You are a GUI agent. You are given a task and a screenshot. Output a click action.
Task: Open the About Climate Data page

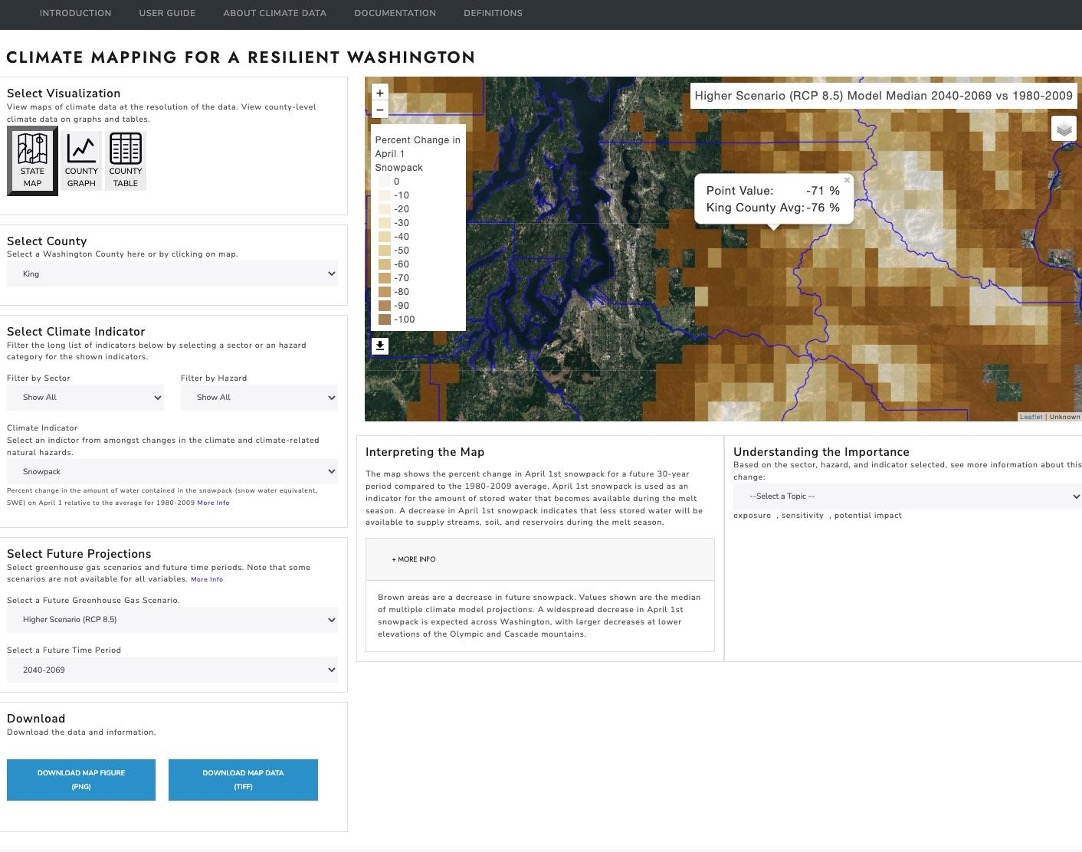point(275,13)
